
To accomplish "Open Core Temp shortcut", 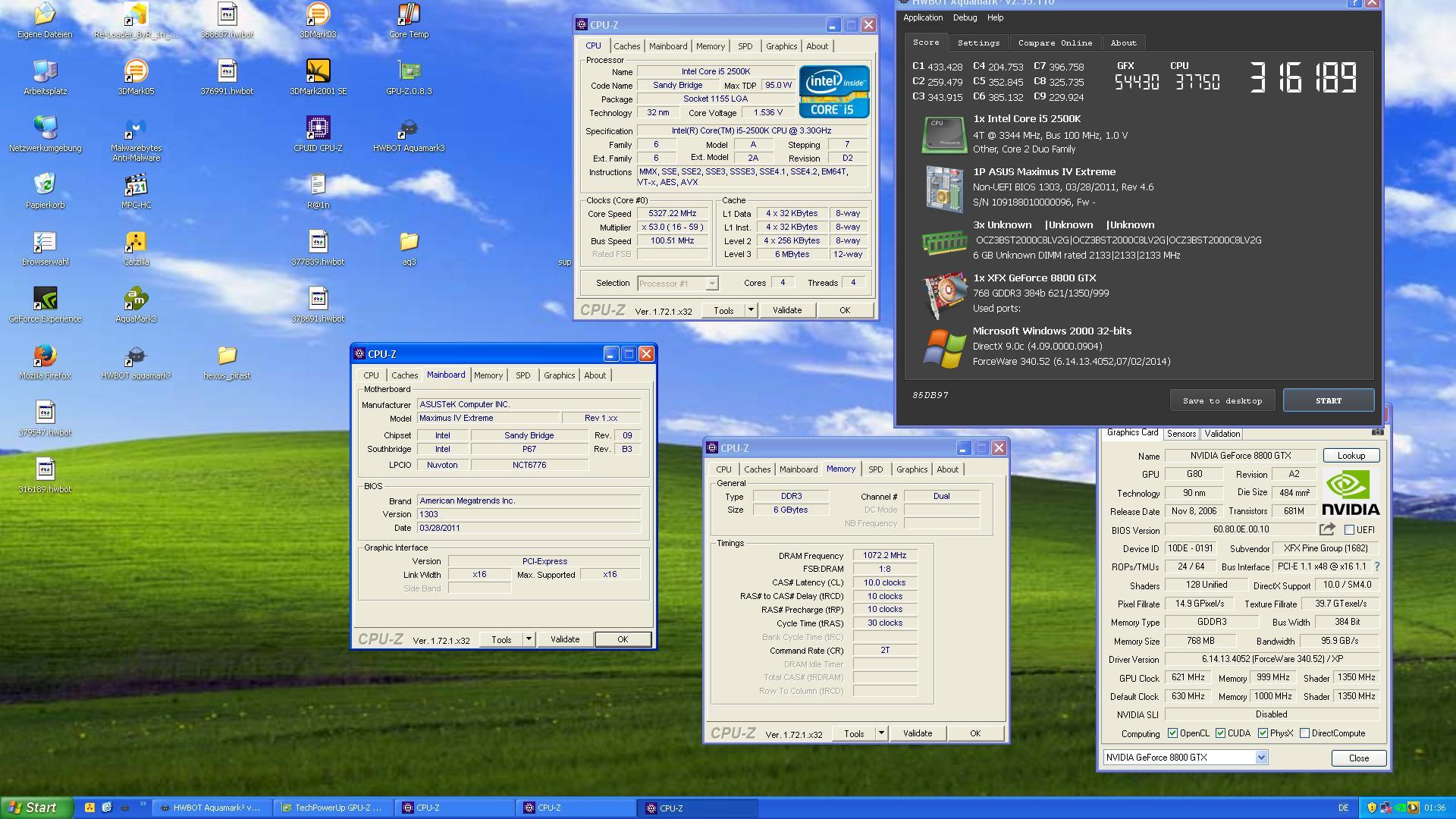I will click(409, 20).
